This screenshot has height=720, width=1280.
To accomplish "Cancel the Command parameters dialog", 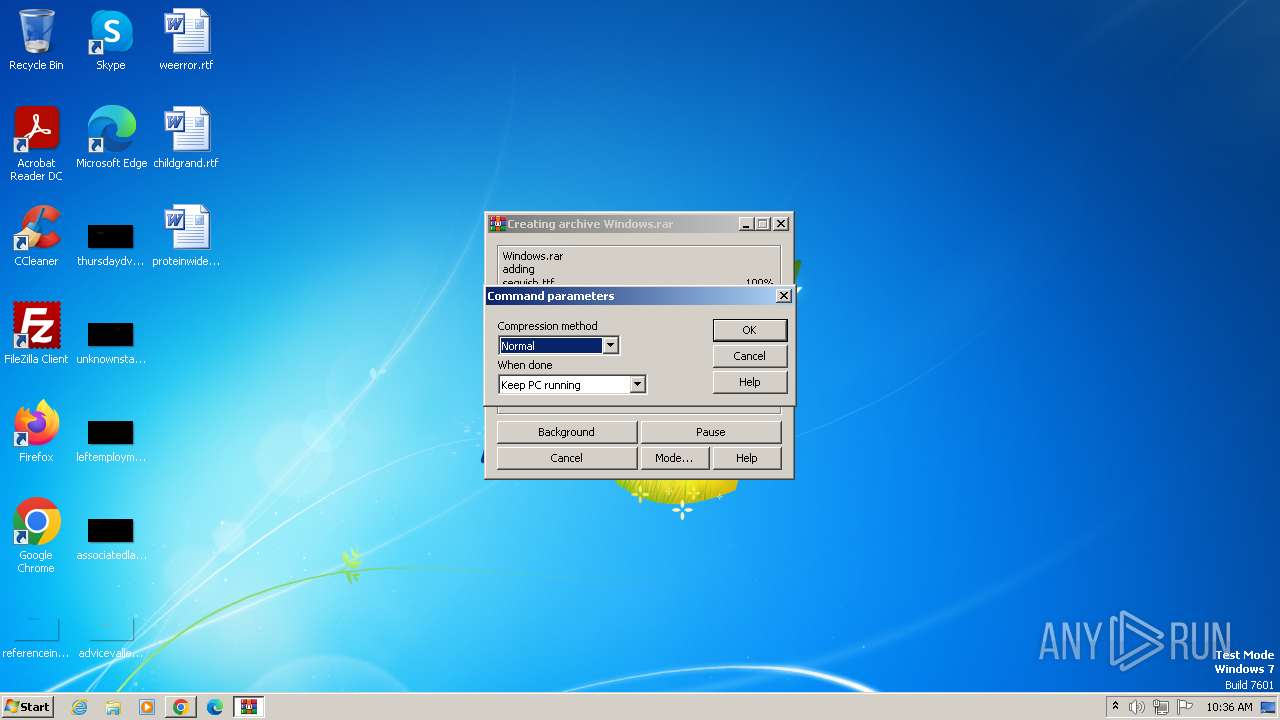I will (750, 356).
